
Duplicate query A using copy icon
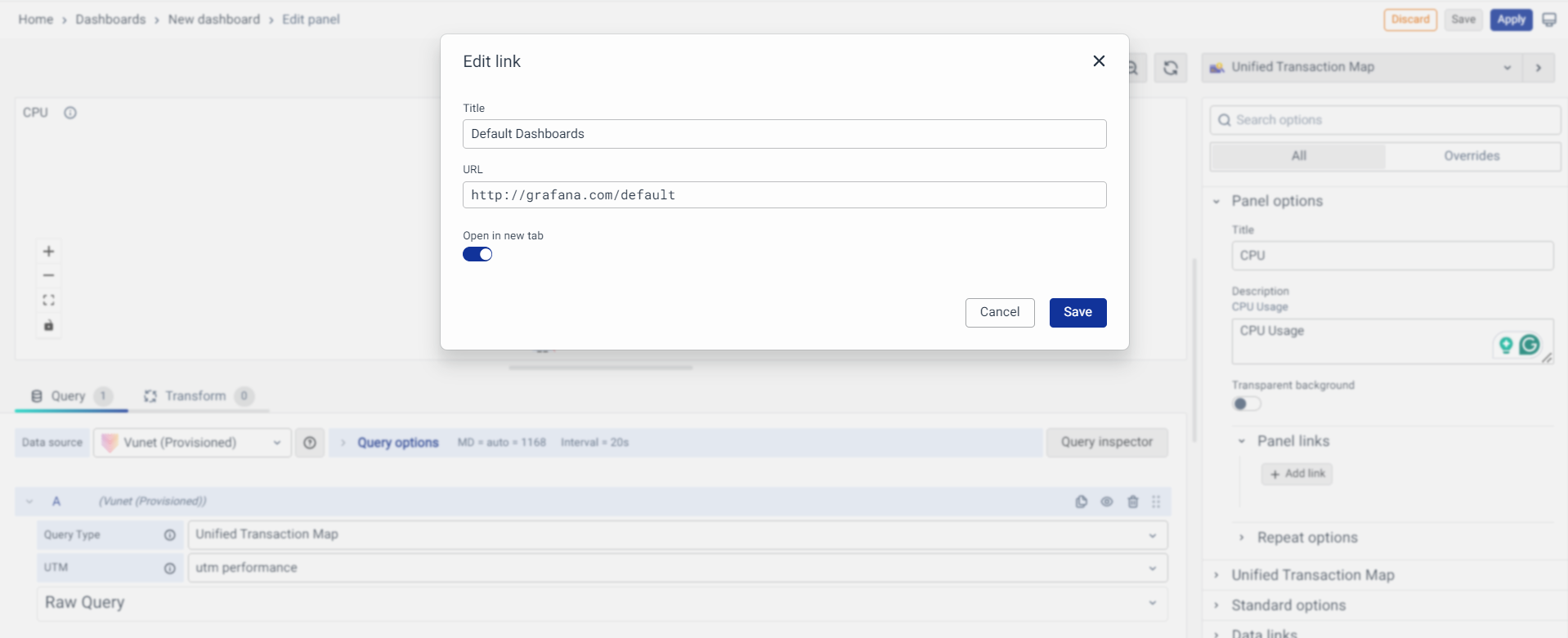point(1081,502)
